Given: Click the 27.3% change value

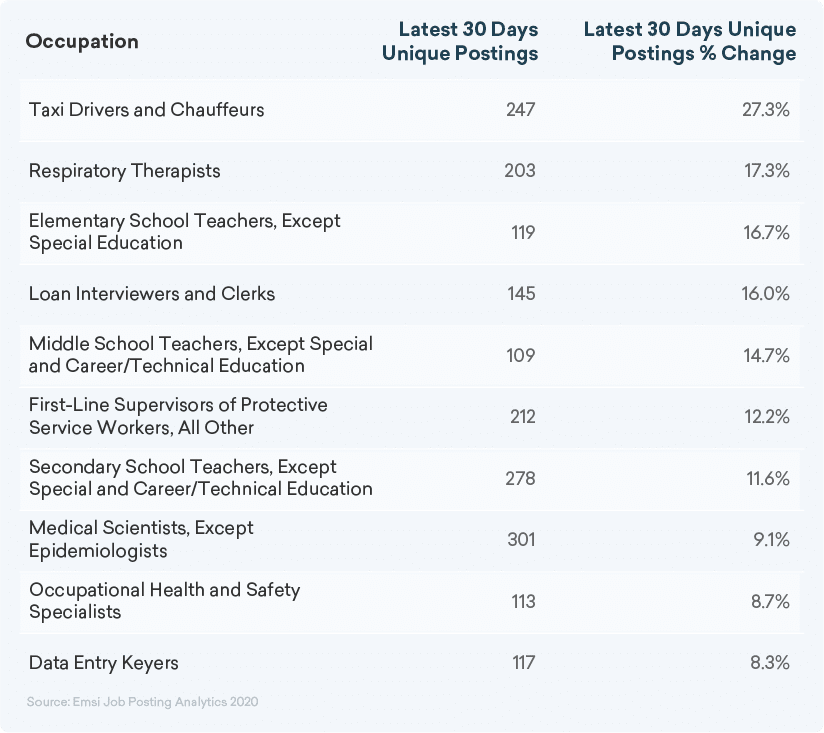Looking at the screenshot, I should 764,109.
